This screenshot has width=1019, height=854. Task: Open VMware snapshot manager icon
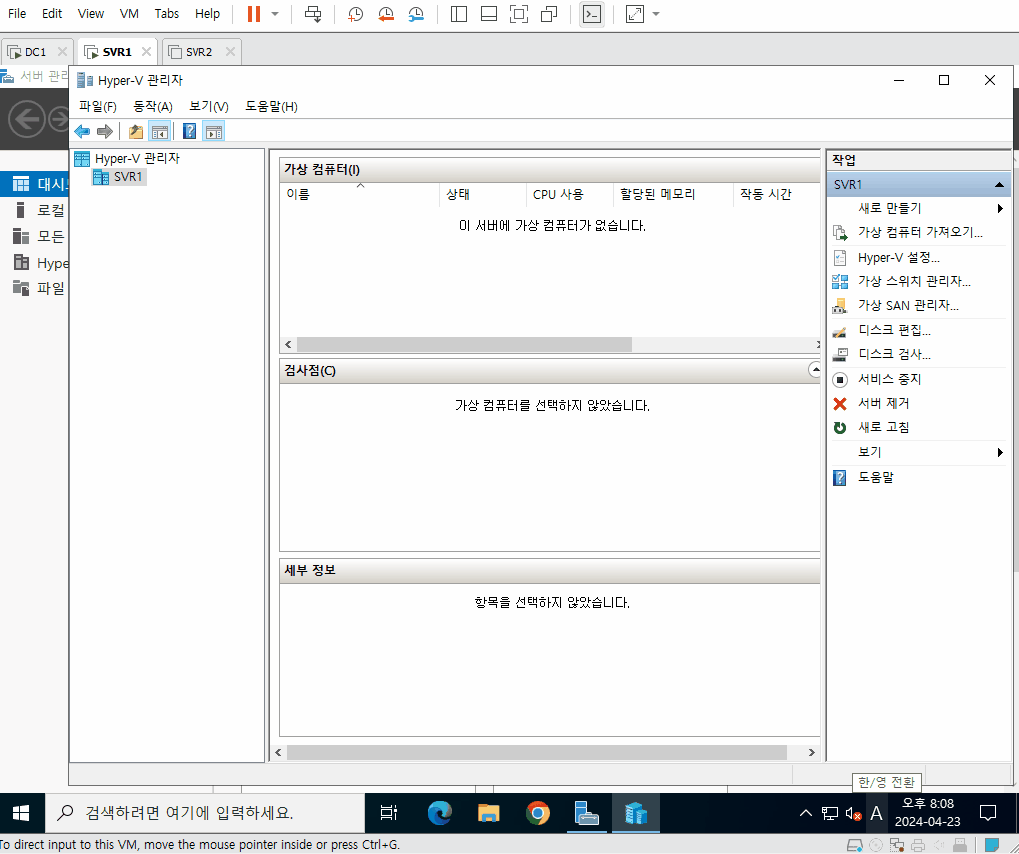click(416, 14)
